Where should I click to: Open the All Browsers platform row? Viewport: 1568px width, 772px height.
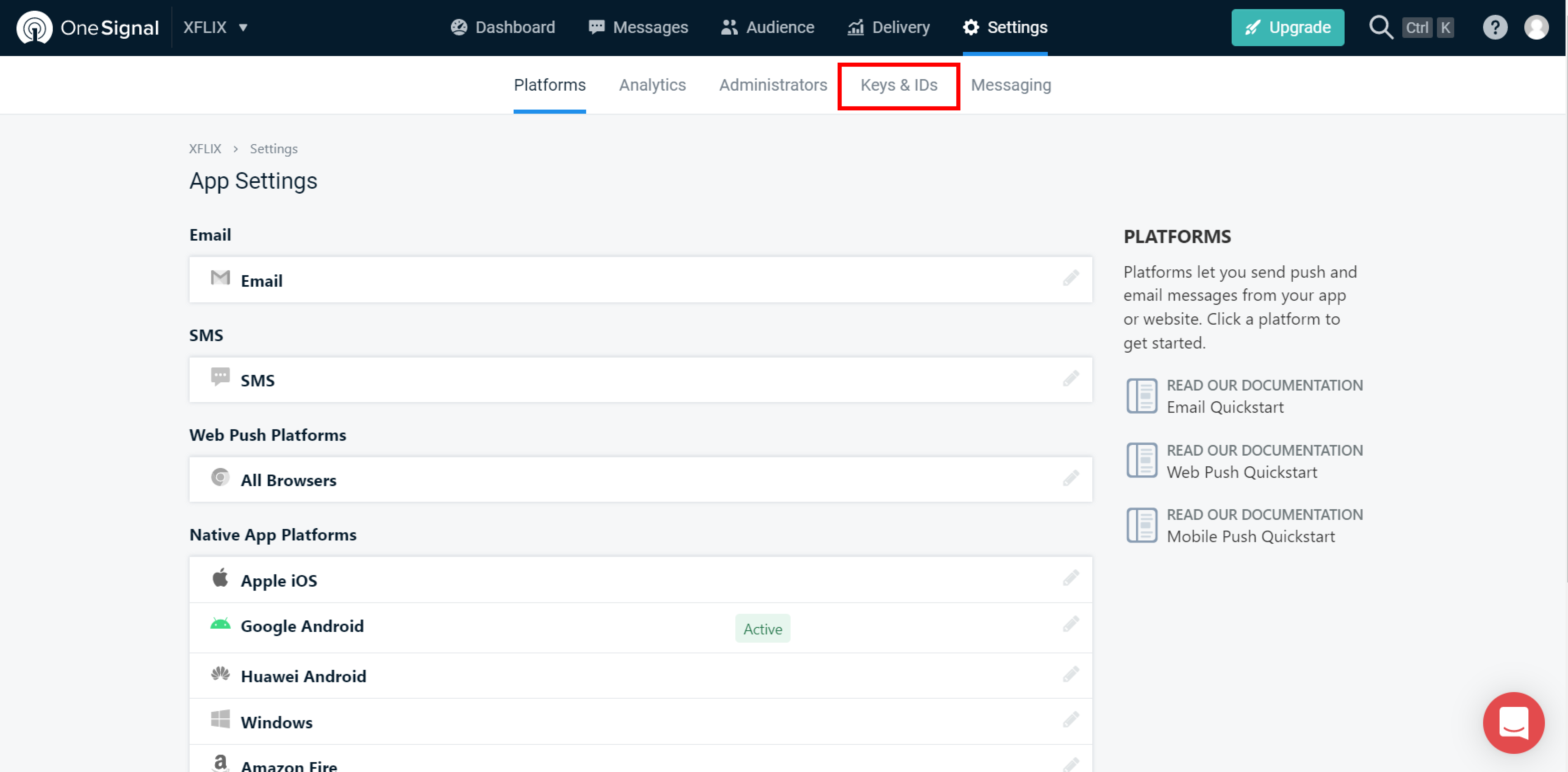pos(640,480)
